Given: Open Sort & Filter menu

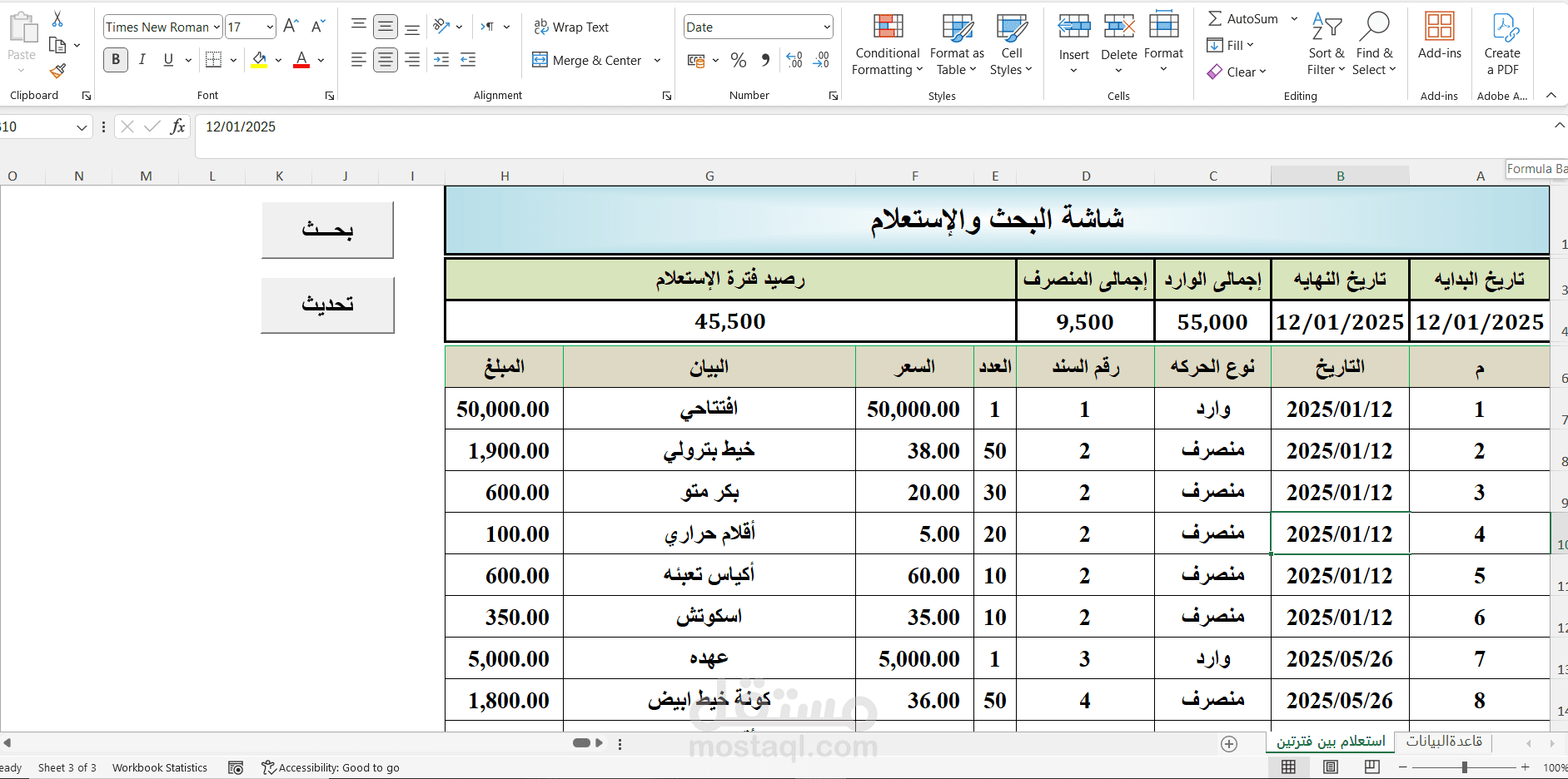Looking at the screenshot, I should tap(1327, 45).
